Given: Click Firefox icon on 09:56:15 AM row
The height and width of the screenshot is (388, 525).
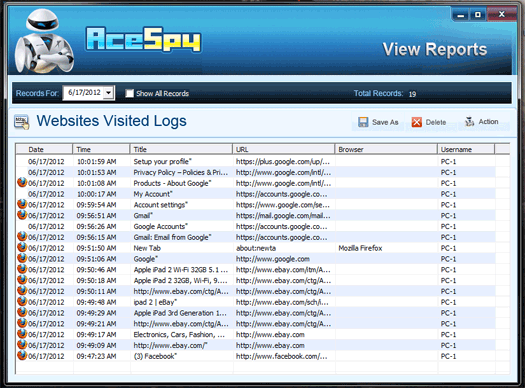Looking at the screenshot, I should pos(22,237).
